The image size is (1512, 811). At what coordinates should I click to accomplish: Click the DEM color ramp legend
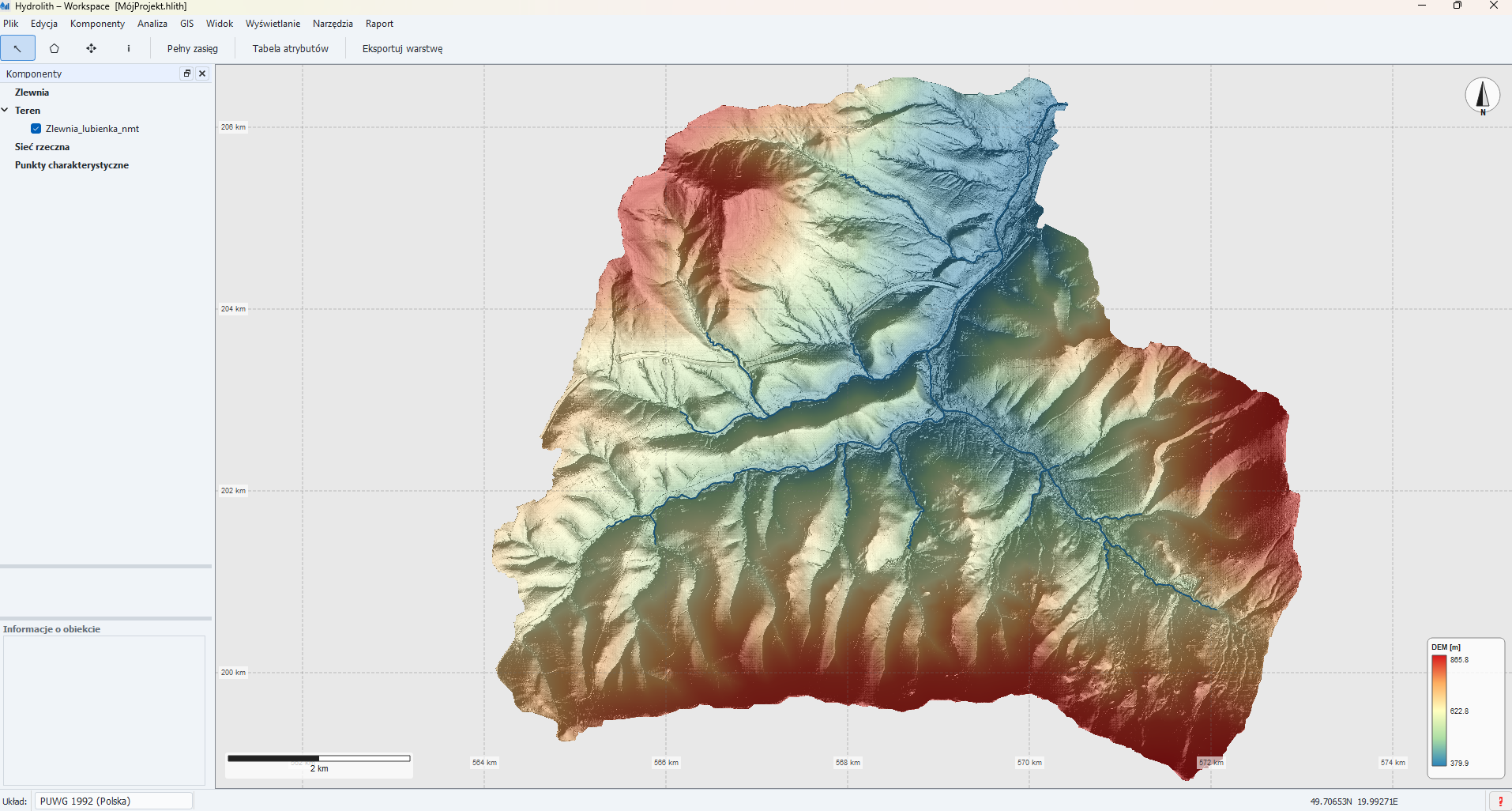coord(1439,711)
